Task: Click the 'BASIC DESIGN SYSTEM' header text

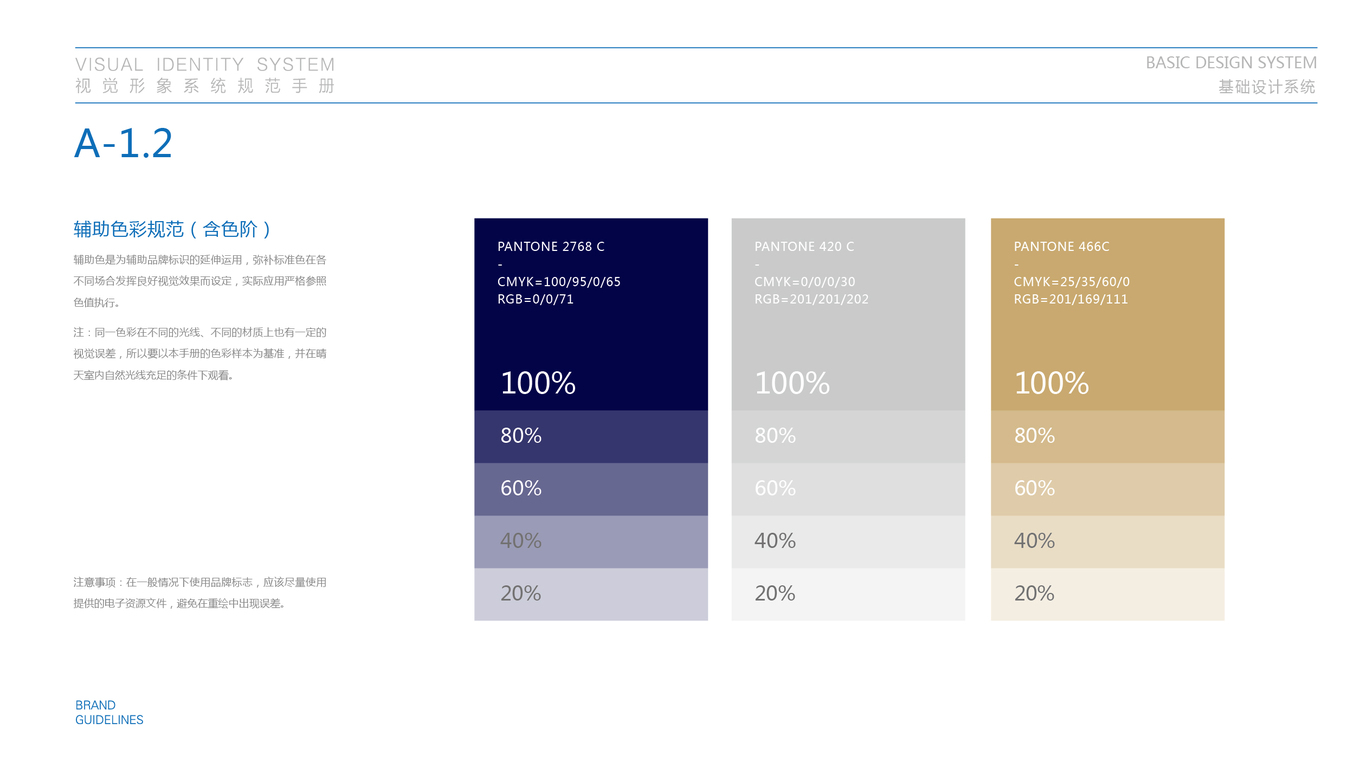Action: point(1231,63)
